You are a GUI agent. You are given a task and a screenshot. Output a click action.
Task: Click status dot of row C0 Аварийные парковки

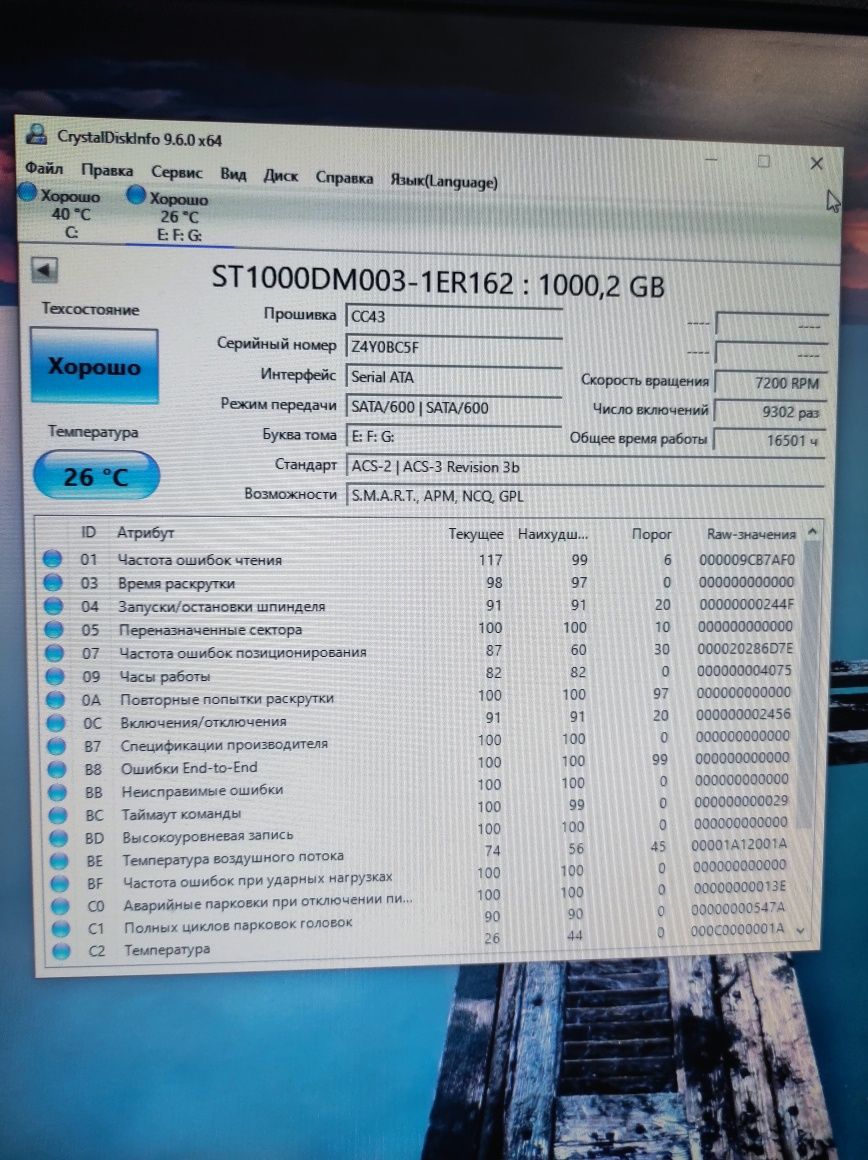click(x=60, y=906)
